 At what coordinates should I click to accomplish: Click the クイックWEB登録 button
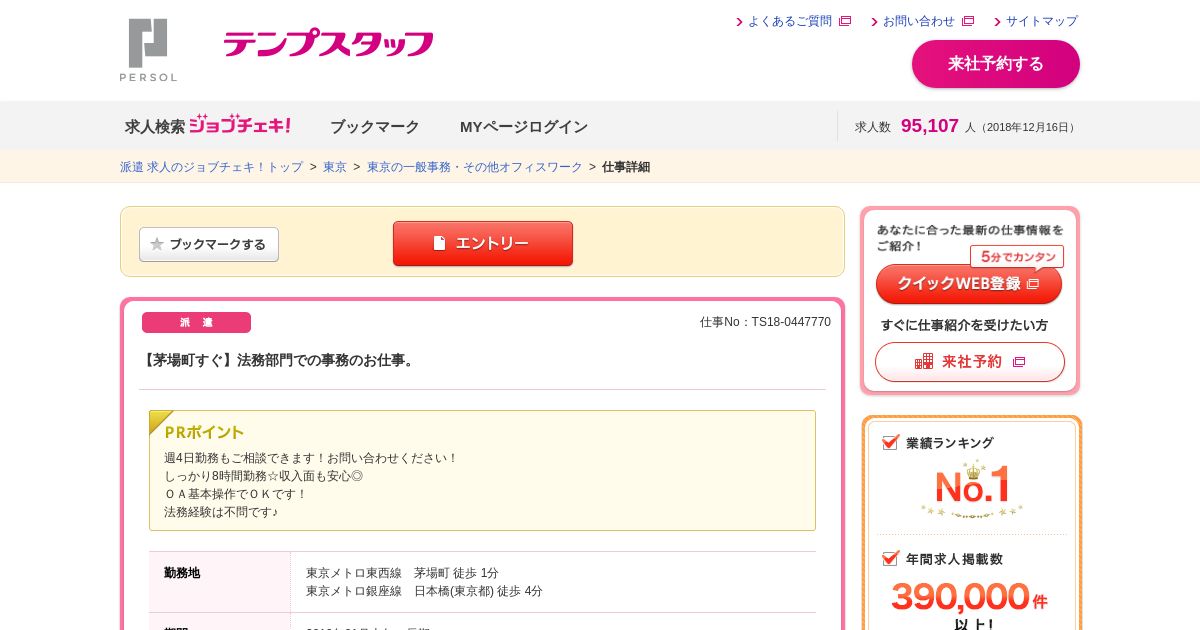point(969,284)
